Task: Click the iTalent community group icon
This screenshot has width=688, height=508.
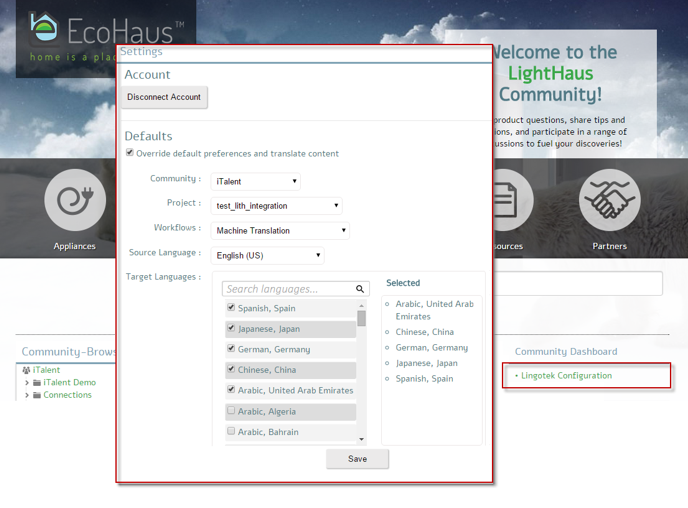Action: coord(26,370)
